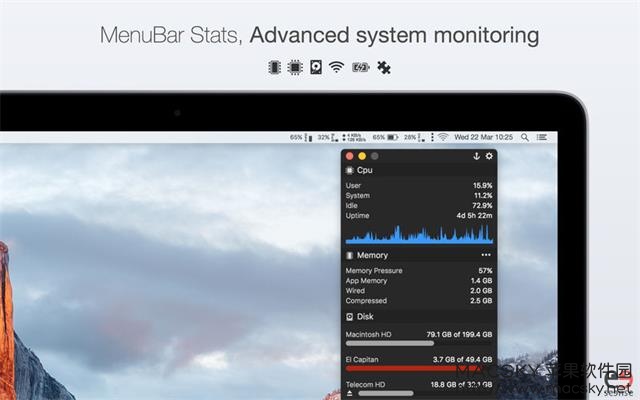Open Notification Center list icon
The height and width of the screenshot is (400, 640).
[x=542, y=137]
